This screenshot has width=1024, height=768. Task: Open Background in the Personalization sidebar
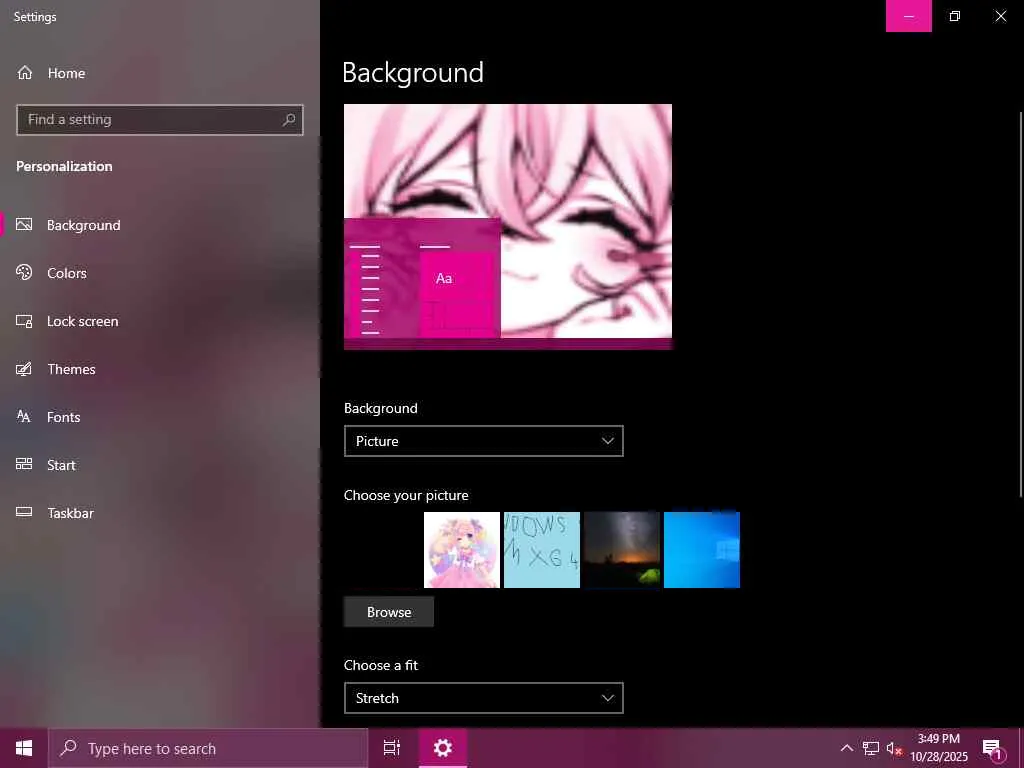[160, 225]
